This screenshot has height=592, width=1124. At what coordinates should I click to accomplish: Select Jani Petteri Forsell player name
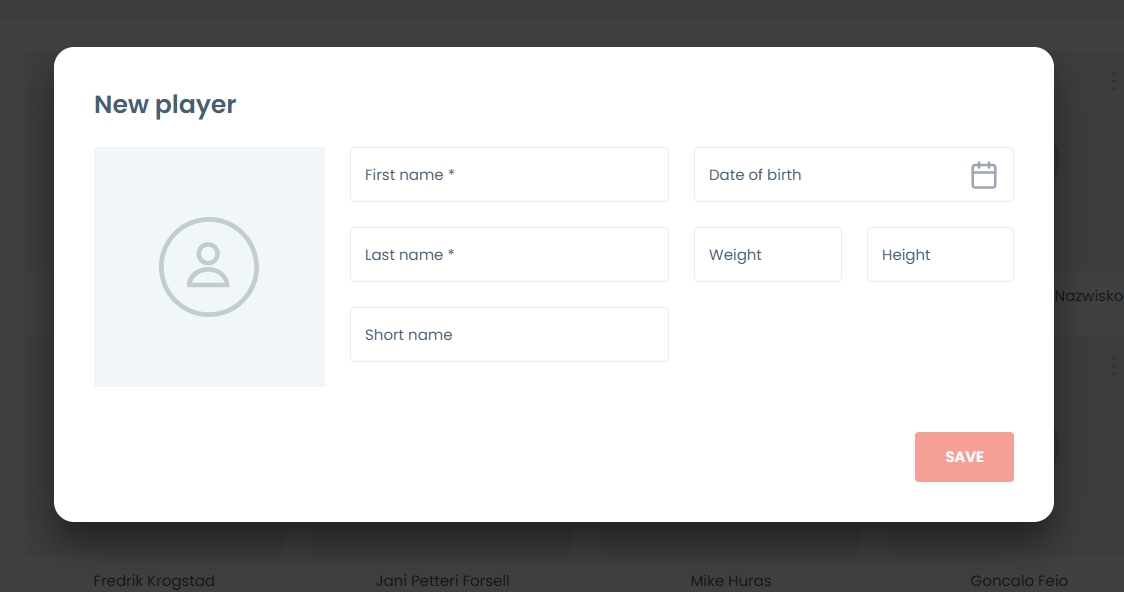[x=442, y=581]
